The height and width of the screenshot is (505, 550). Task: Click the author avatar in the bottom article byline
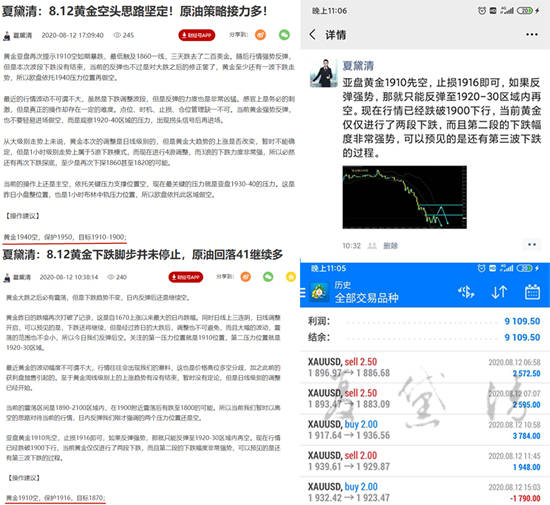(x=7, y=278)
